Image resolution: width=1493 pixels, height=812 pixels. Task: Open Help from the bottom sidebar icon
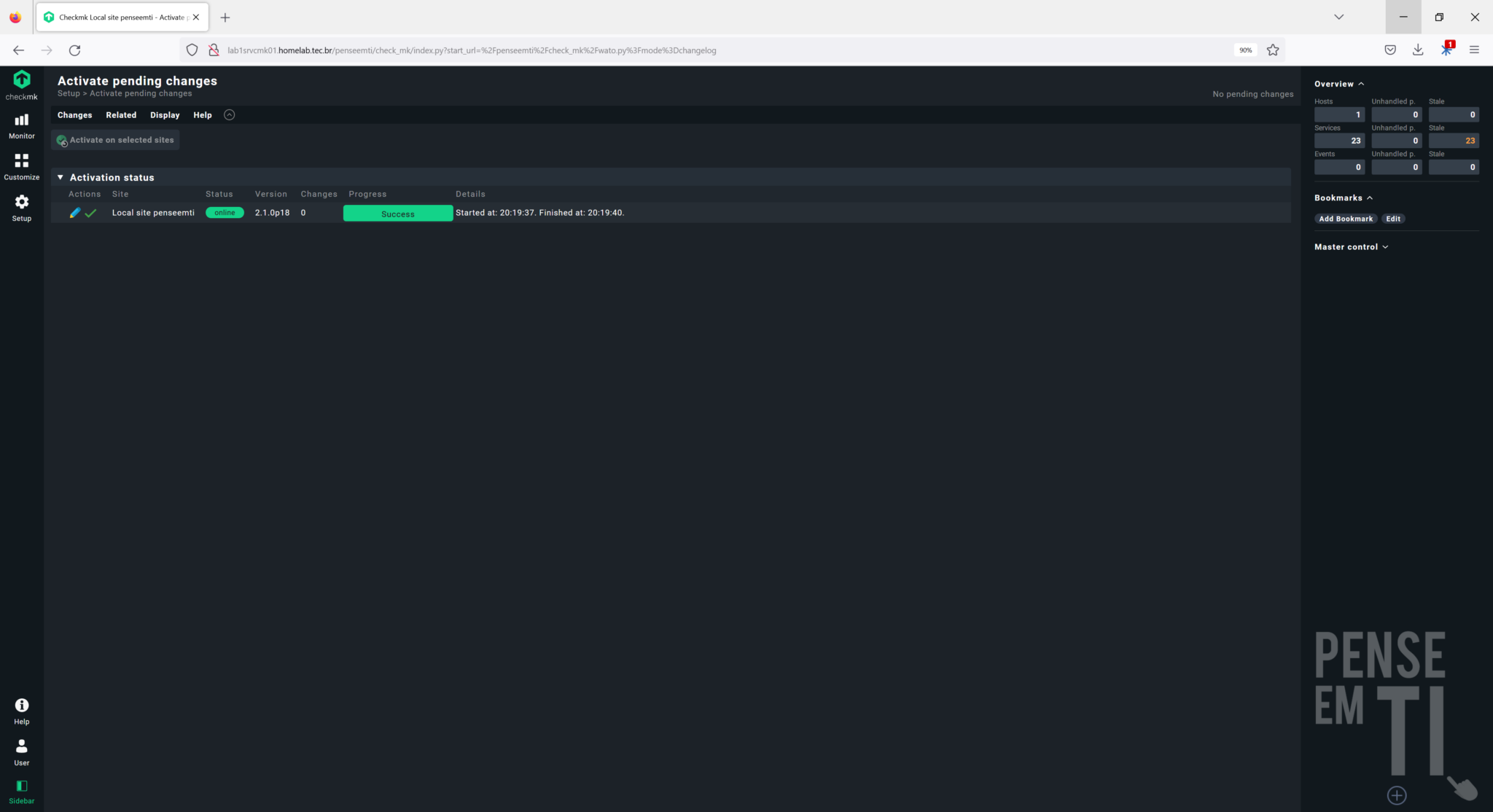pyautogui.click(x=20, y=708)
